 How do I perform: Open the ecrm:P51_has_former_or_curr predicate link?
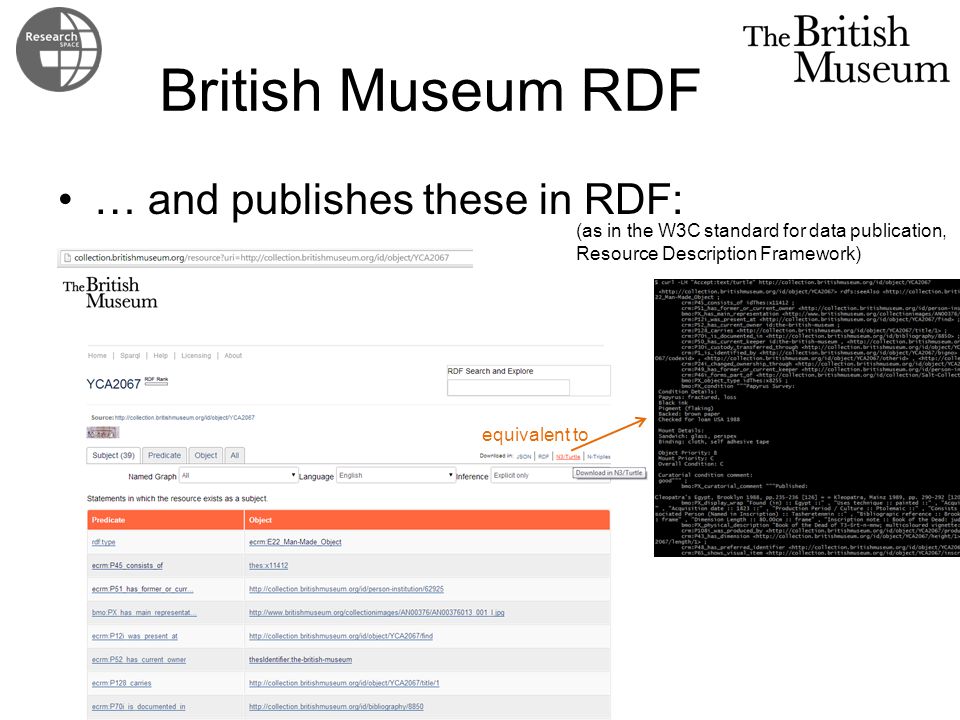click(142, 589)
